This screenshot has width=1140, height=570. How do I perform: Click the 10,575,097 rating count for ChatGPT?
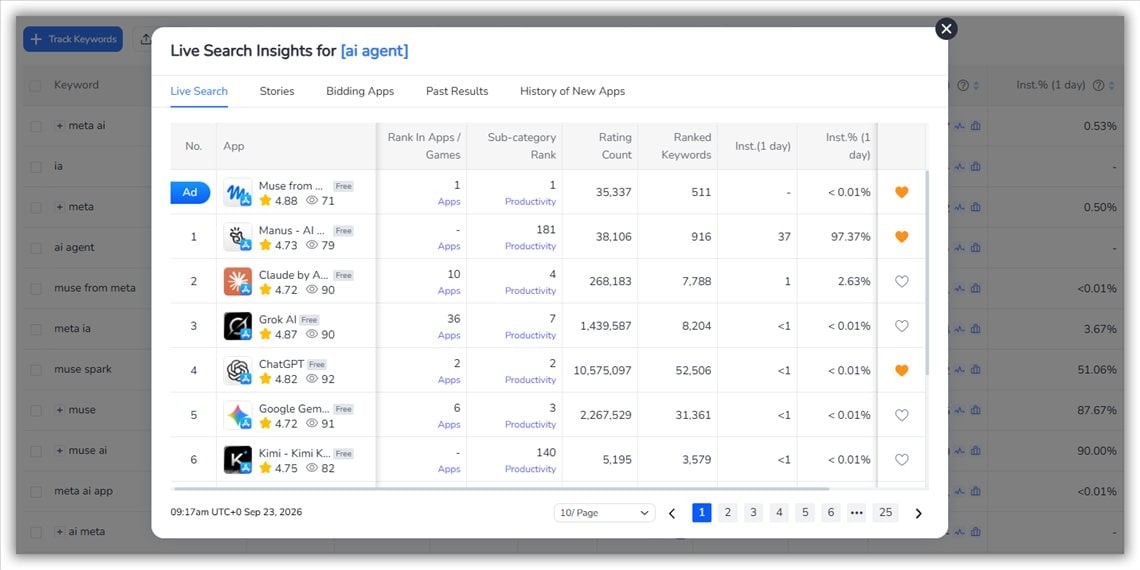(603, 371)
